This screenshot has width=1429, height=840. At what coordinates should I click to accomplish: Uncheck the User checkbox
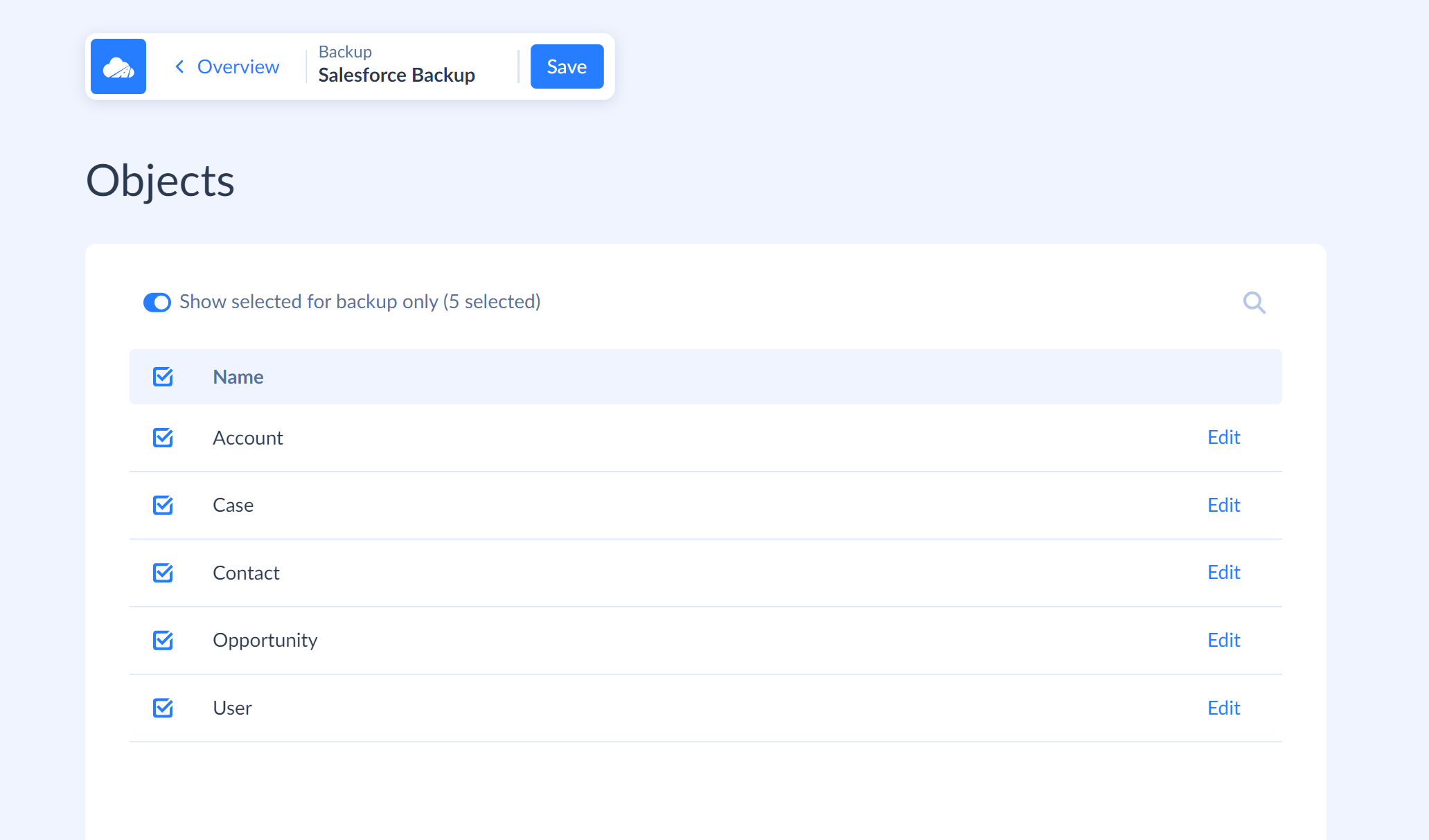click(x=163, y=708)
